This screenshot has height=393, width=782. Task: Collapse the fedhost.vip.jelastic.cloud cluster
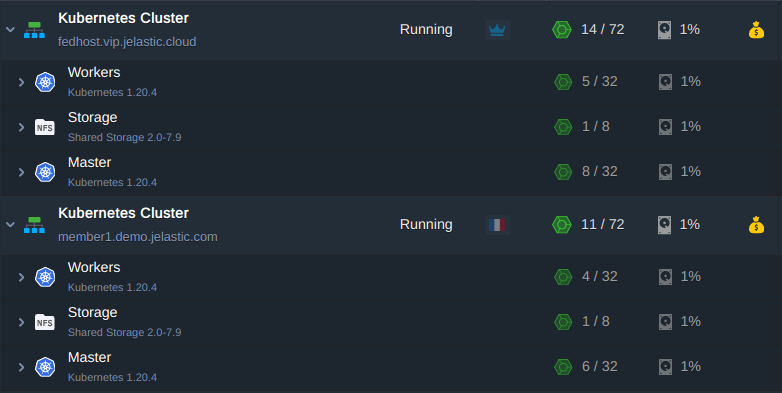click(10, 30)
